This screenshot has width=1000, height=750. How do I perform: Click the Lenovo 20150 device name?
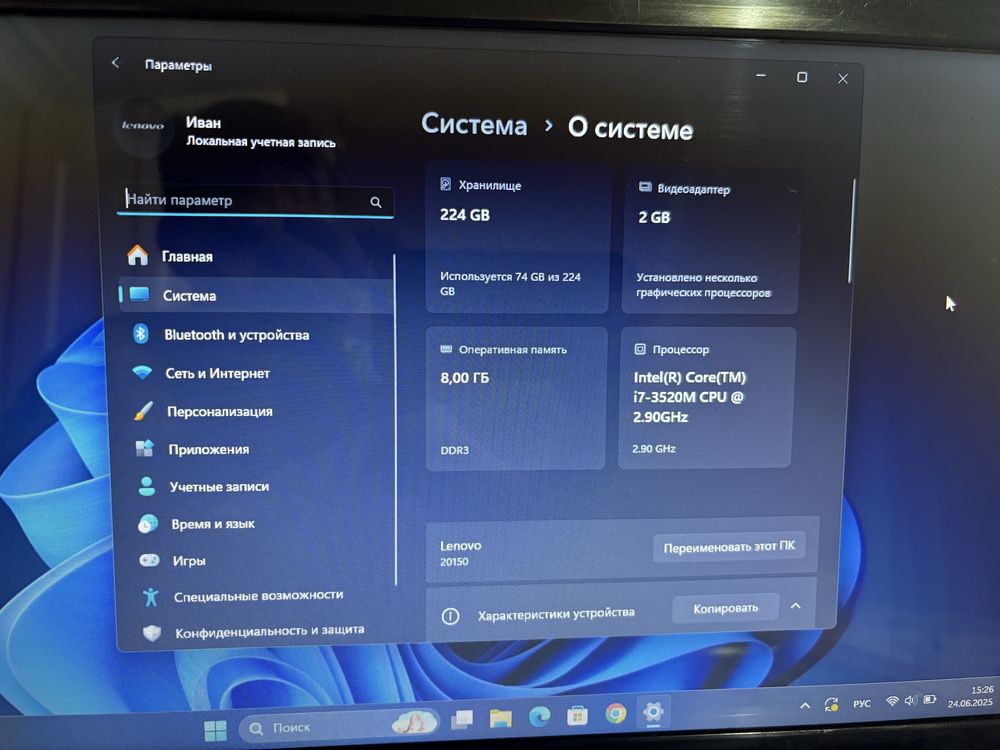click(460, 553)
